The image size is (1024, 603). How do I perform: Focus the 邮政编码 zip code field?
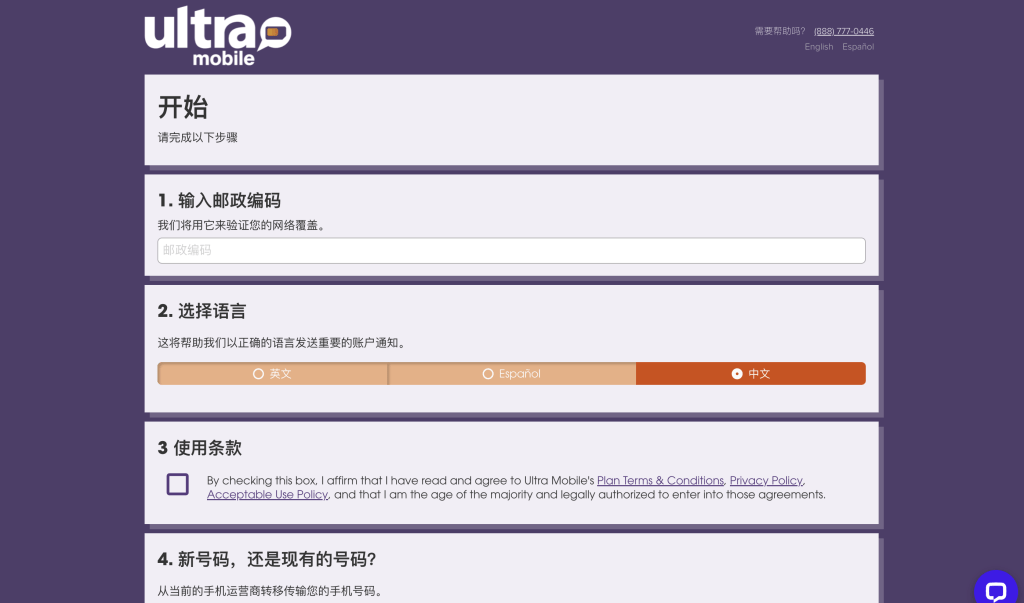click(511, 250)
